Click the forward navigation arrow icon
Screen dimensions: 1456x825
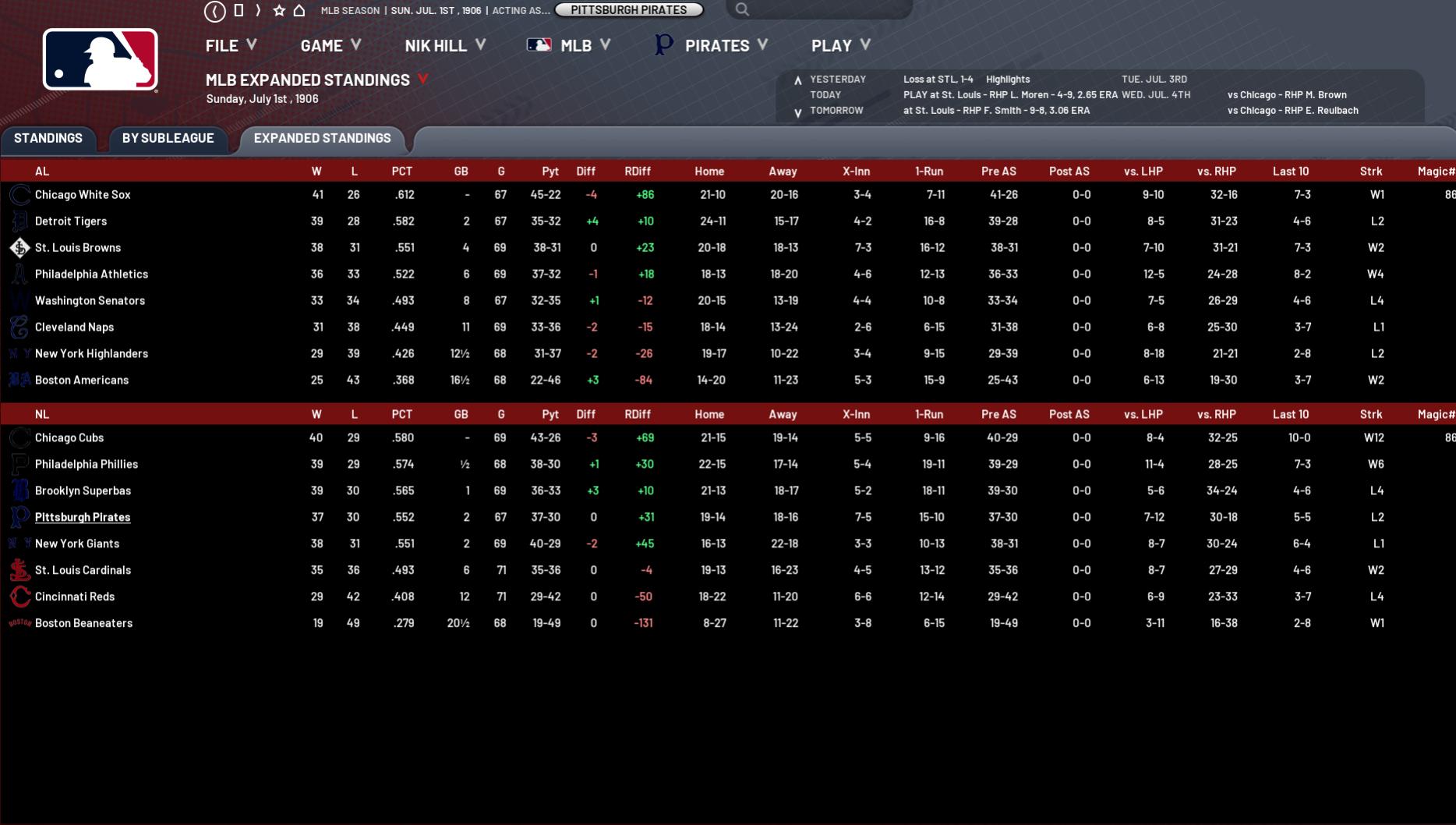click(x=258, y=11)
